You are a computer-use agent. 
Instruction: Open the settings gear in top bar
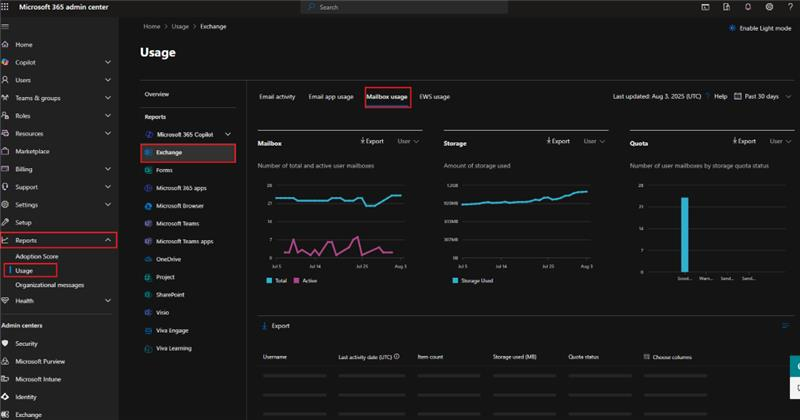coord(769,7)
